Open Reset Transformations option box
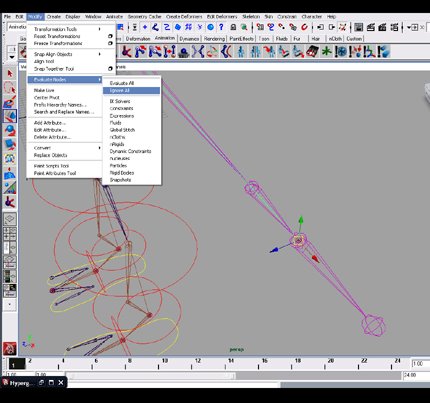This screenshot has height=403, width=430. click(x=110, y=36)
